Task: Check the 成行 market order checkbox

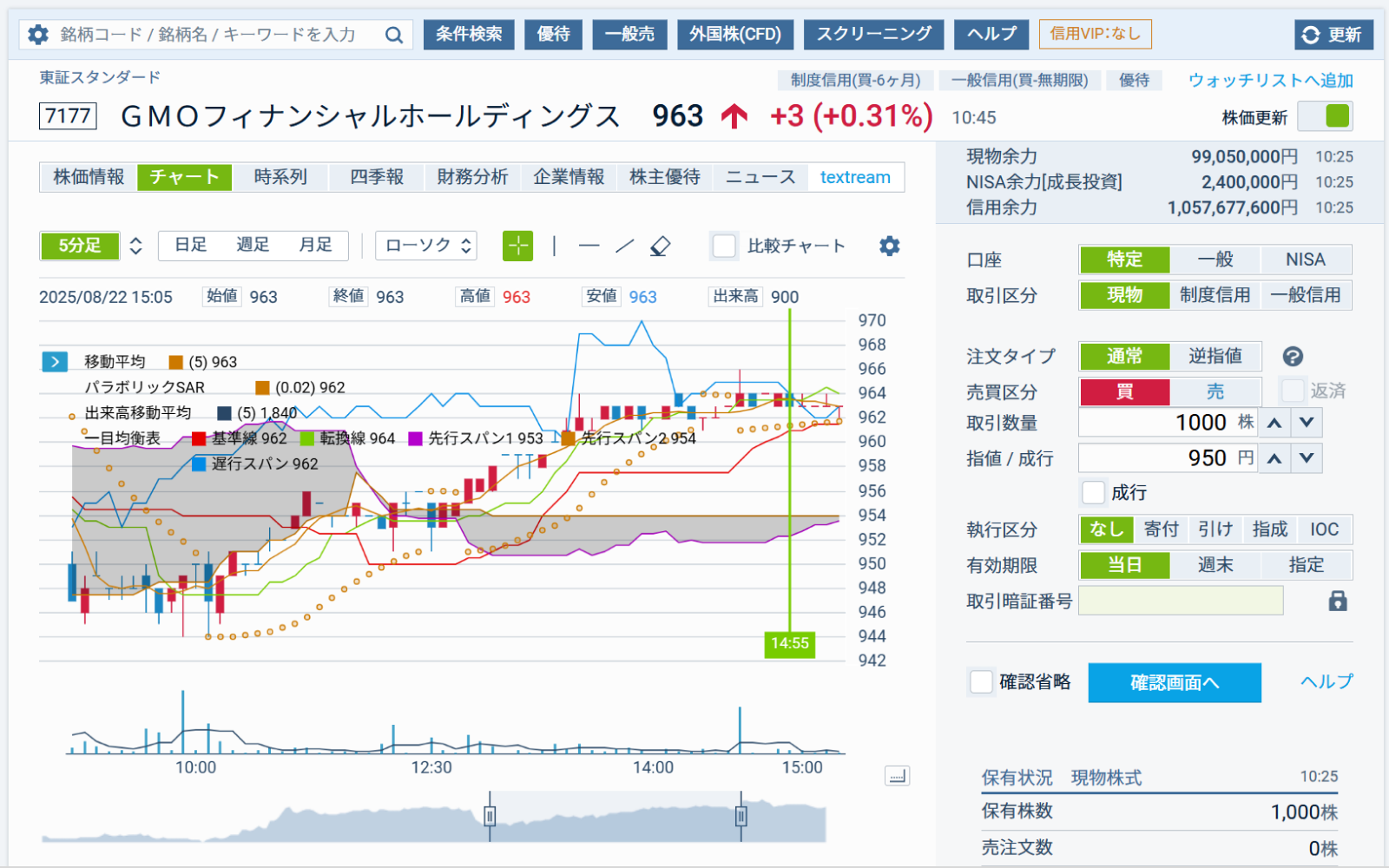Action: (x=1093, y=492)
